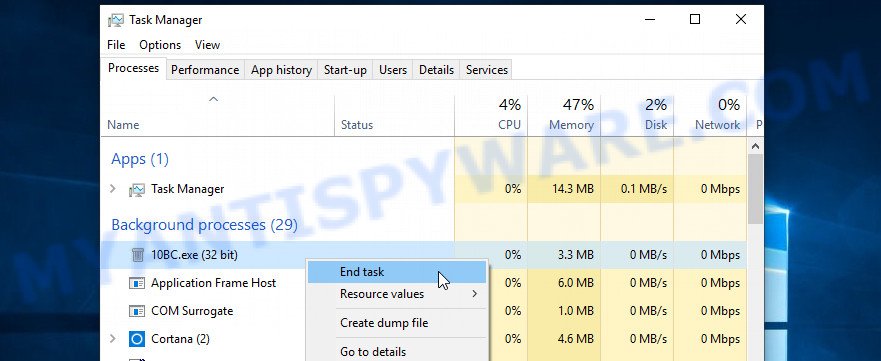Screen dimensions: 881x361
Task: Expand the Task Manager app entry
Action: coord(113,189)
